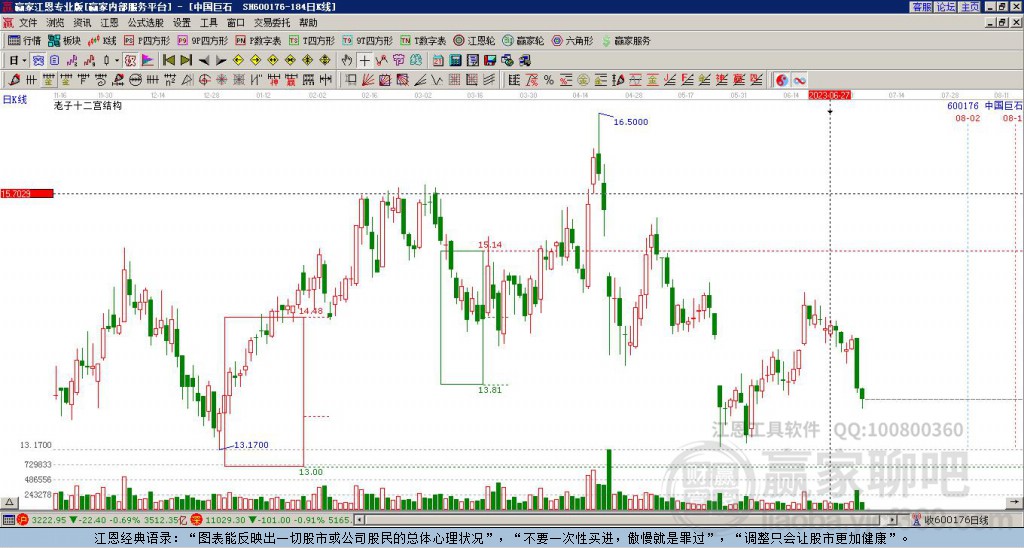The width and height of the screenshot is (1024, 548).
Task: Open the 江恩轮 Gann wheel
Action: pyautogui.click(x=474, y=40)
